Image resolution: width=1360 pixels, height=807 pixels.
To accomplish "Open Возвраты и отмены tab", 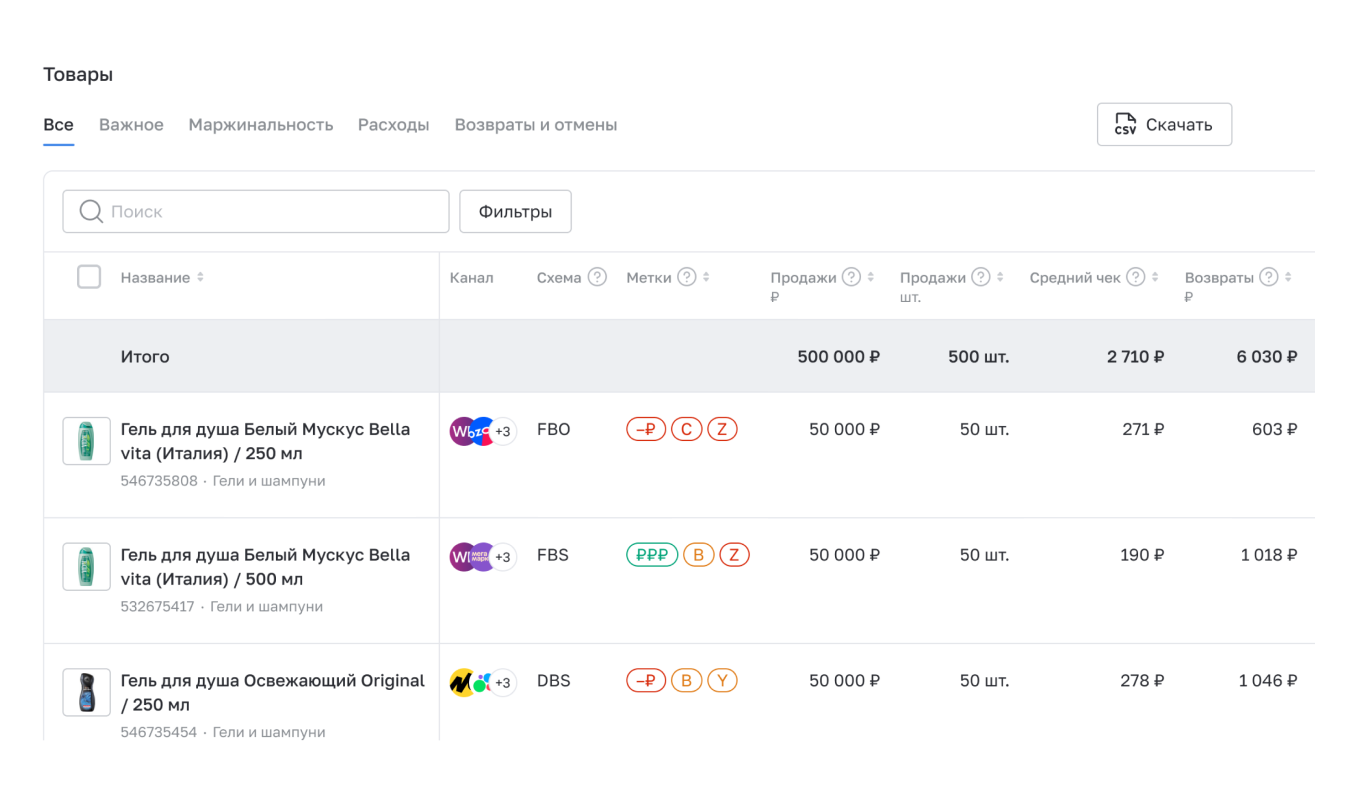I will [x=535, y=125].
